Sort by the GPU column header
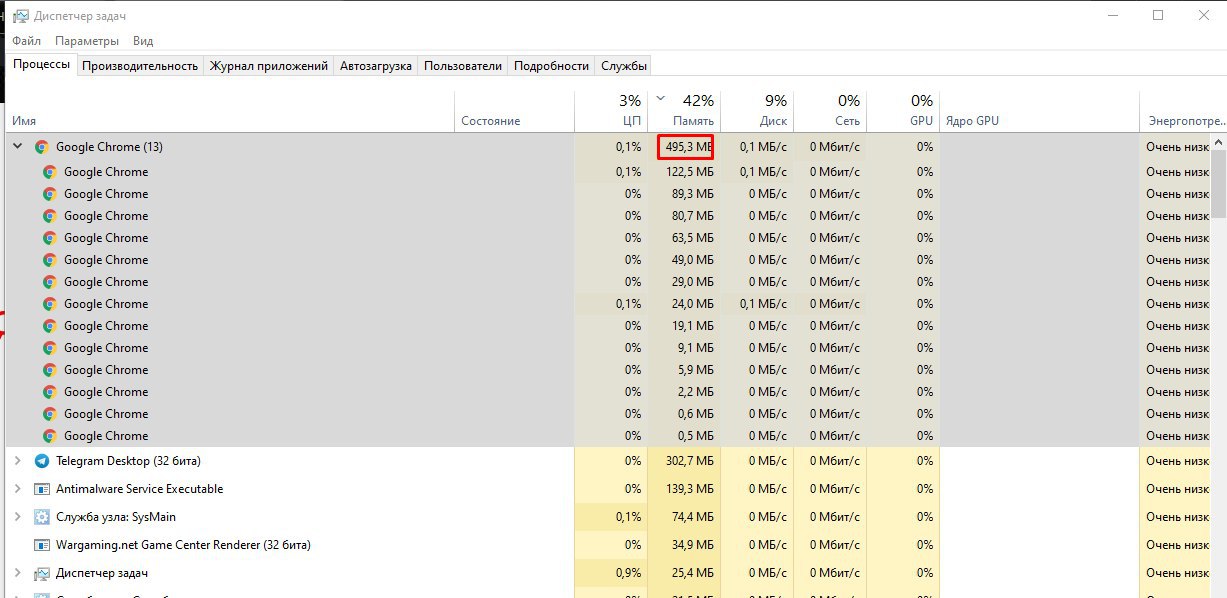1227x598 pixels. [x=903, y=111]
